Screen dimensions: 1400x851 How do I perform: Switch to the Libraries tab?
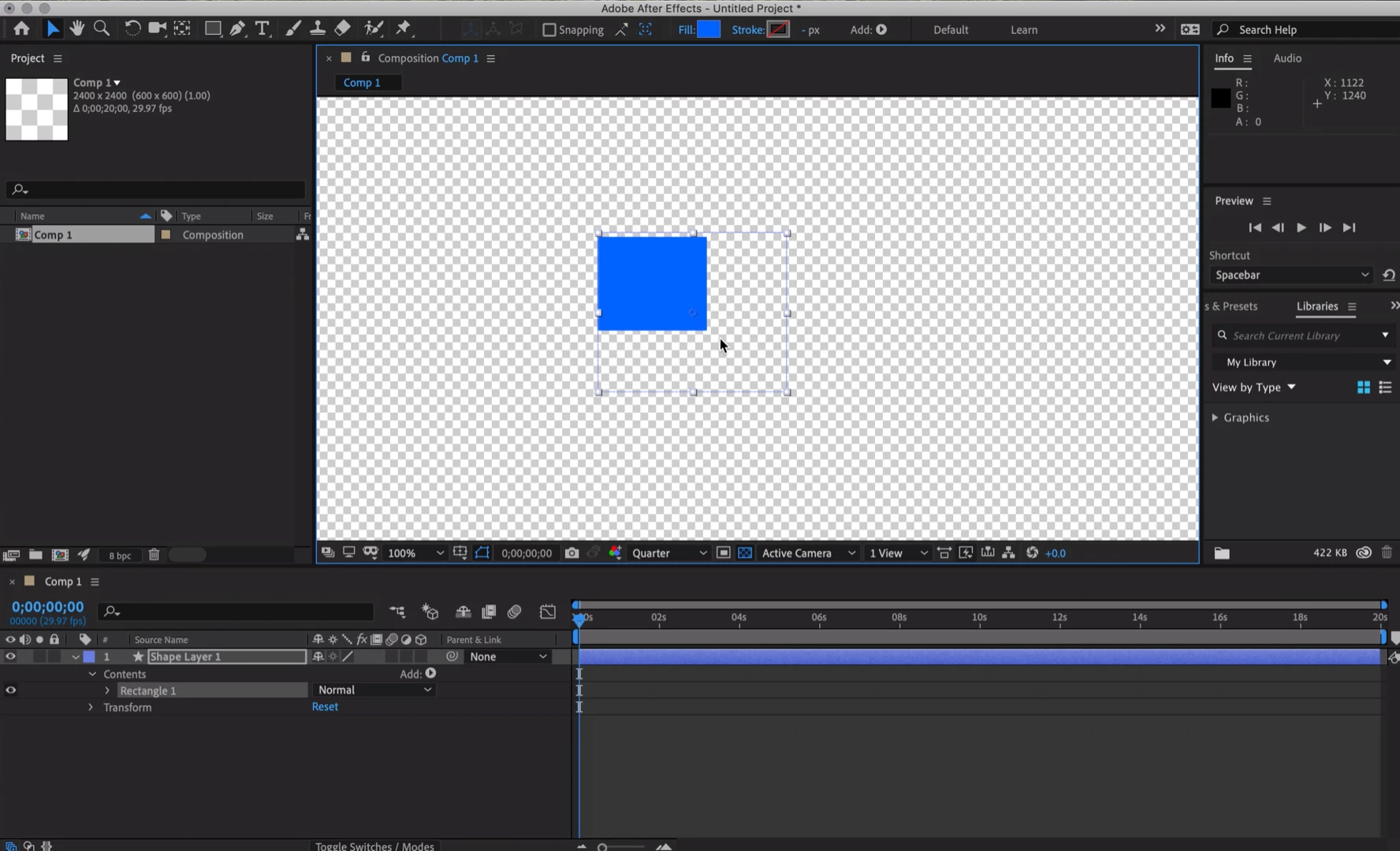point(1317,306)
